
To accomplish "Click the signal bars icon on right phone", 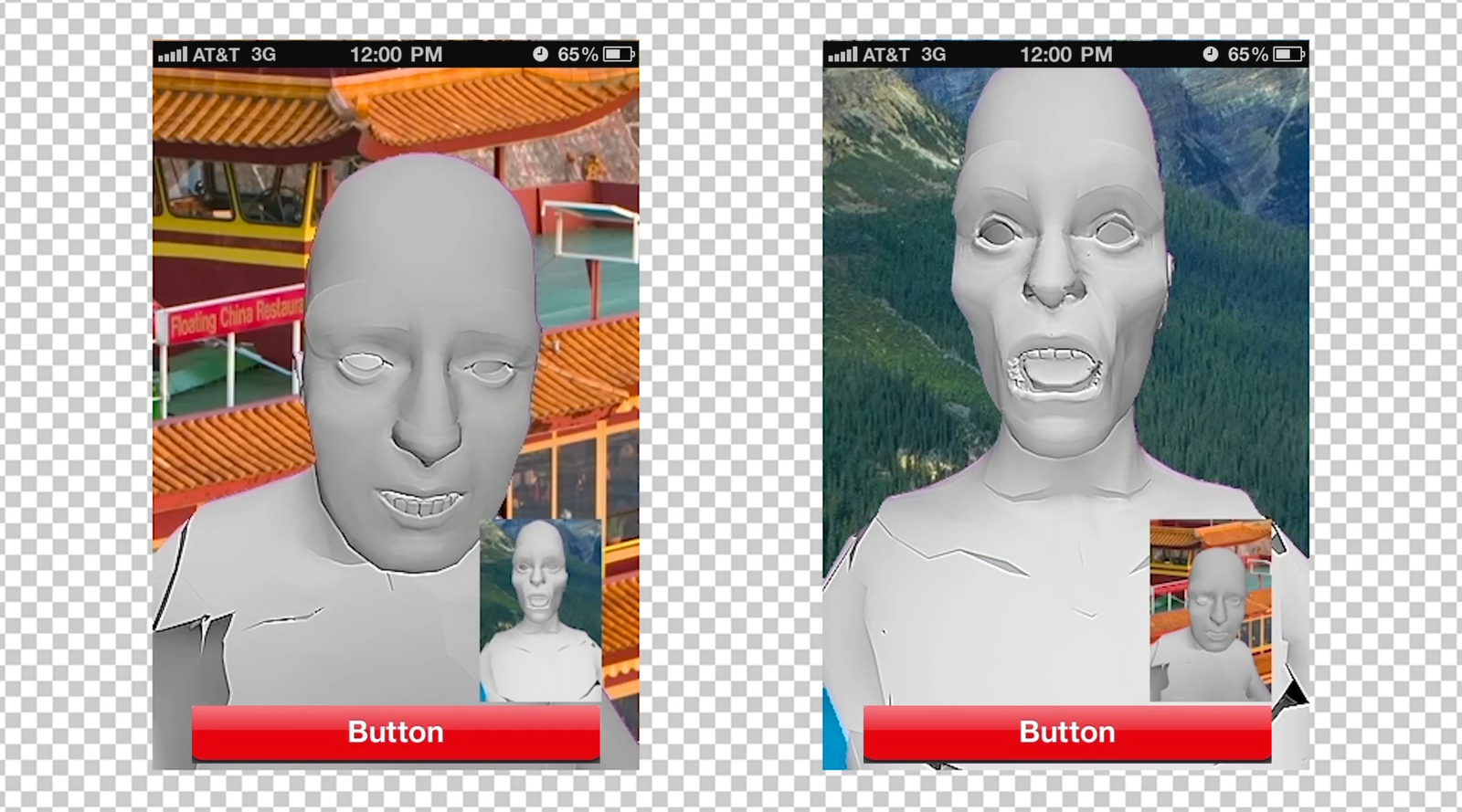I will click(842, 55).
